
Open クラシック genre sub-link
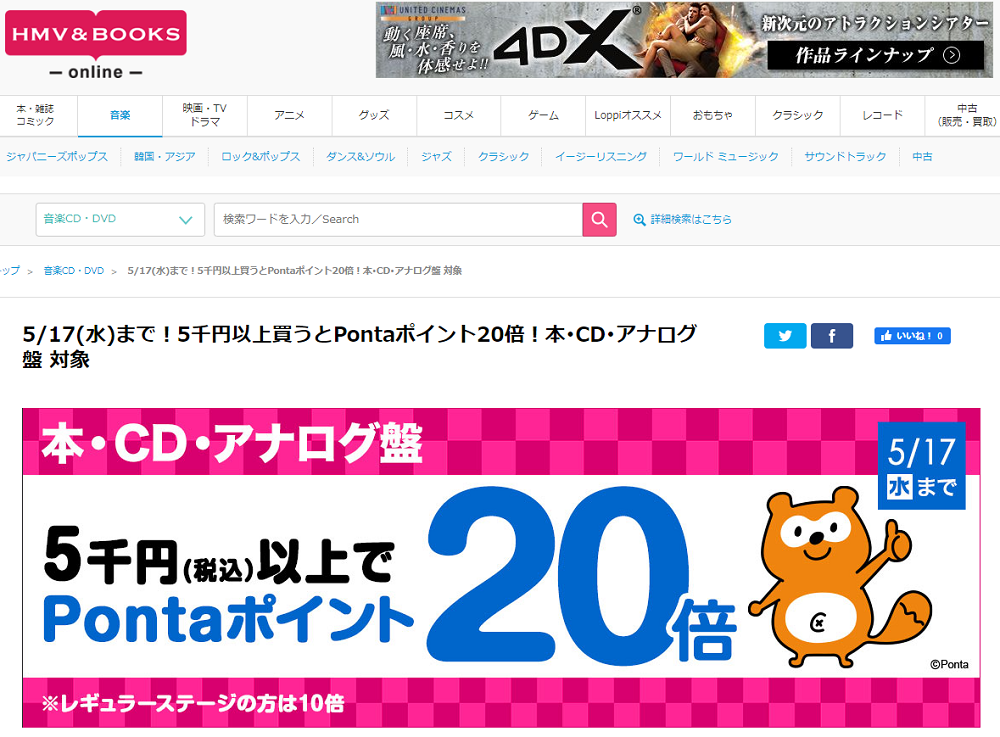pos(503,156)
